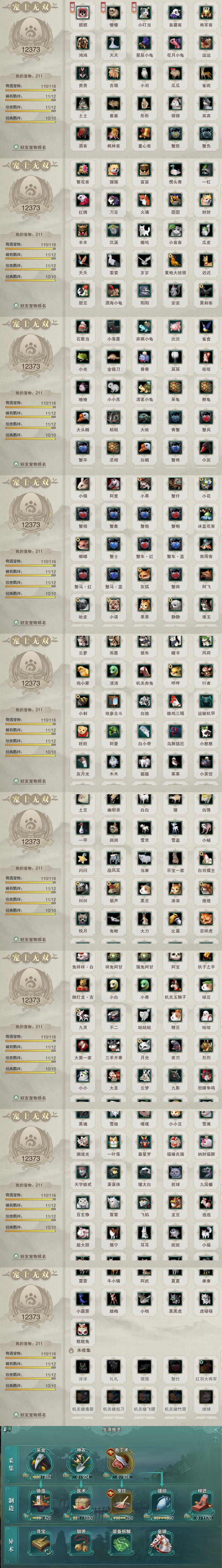Image resolution: width=222 pixels, height=1568 pixels.
Task: Select the 寻宝 treasure hunting skill
Action: coord(41,1545)
